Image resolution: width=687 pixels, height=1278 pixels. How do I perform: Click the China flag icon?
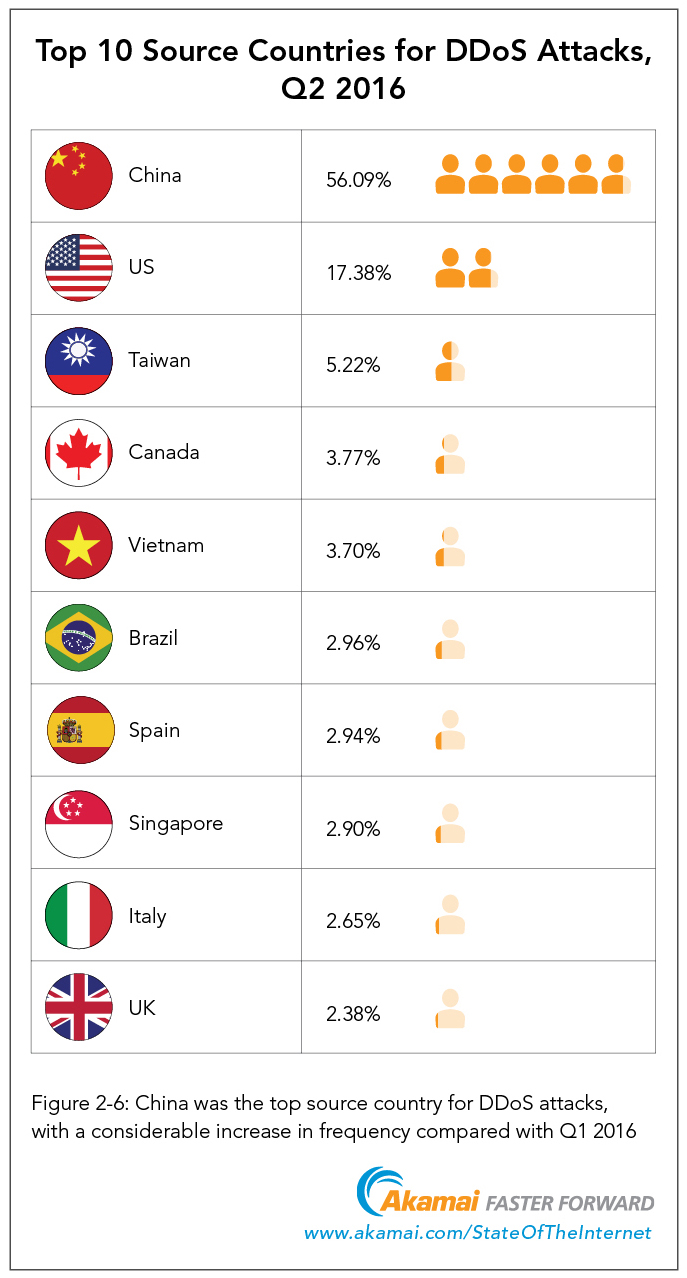78,176
